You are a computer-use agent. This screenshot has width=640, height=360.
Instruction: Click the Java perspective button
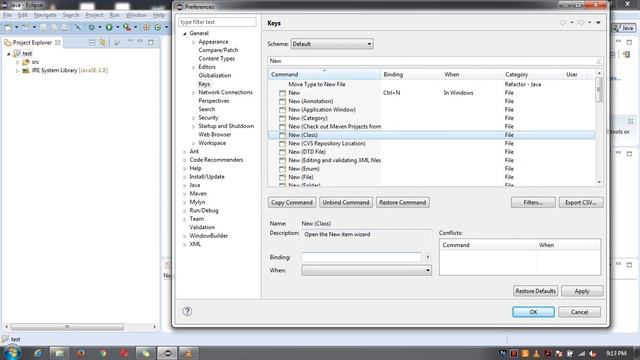coord(624,28)
